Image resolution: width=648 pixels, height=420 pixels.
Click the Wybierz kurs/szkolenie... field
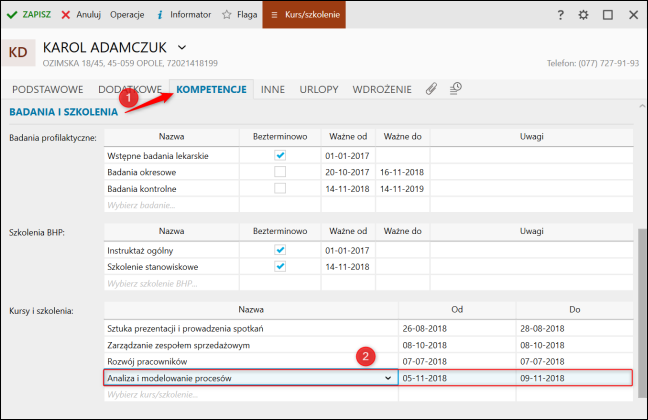click(251, 394)
